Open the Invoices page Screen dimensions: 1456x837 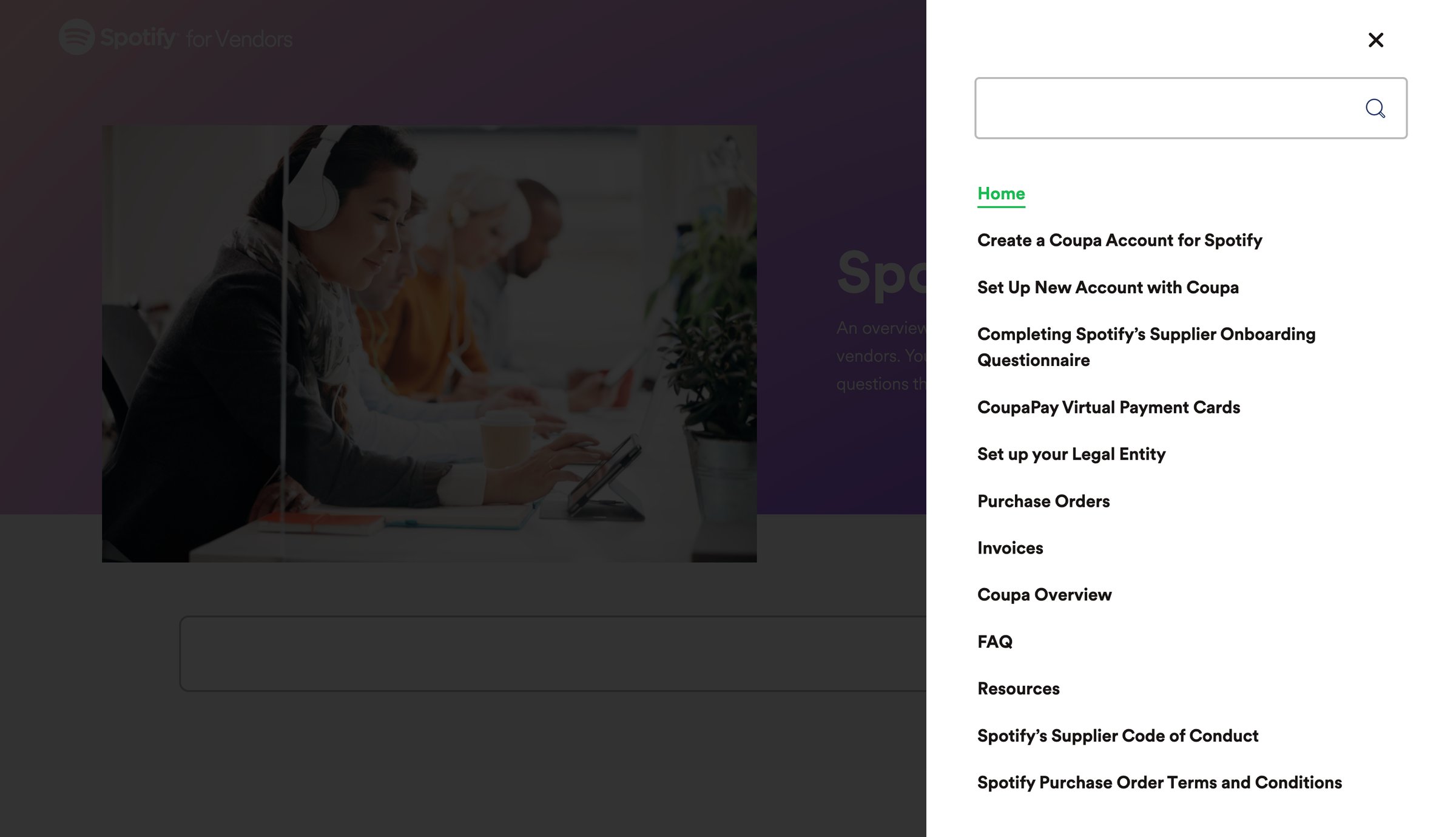coord(1010,548)
